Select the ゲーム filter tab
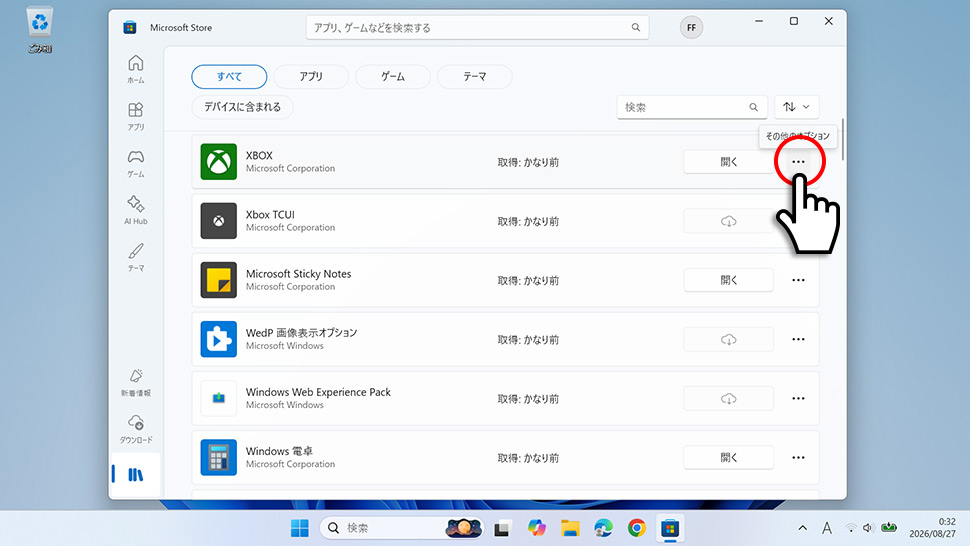The image size is (970, 546). point(393,77)
